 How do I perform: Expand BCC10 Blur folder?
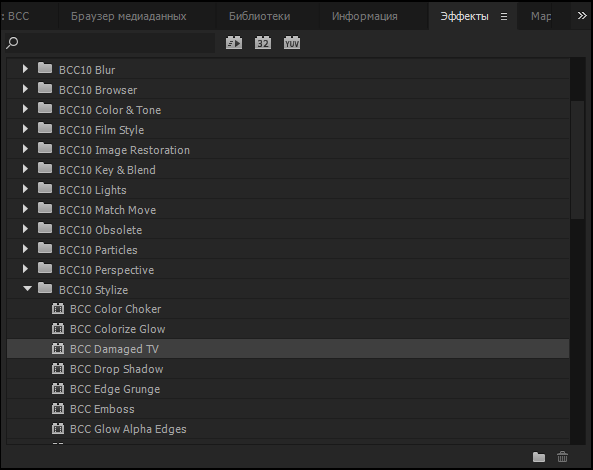click(x=25, y=69)
